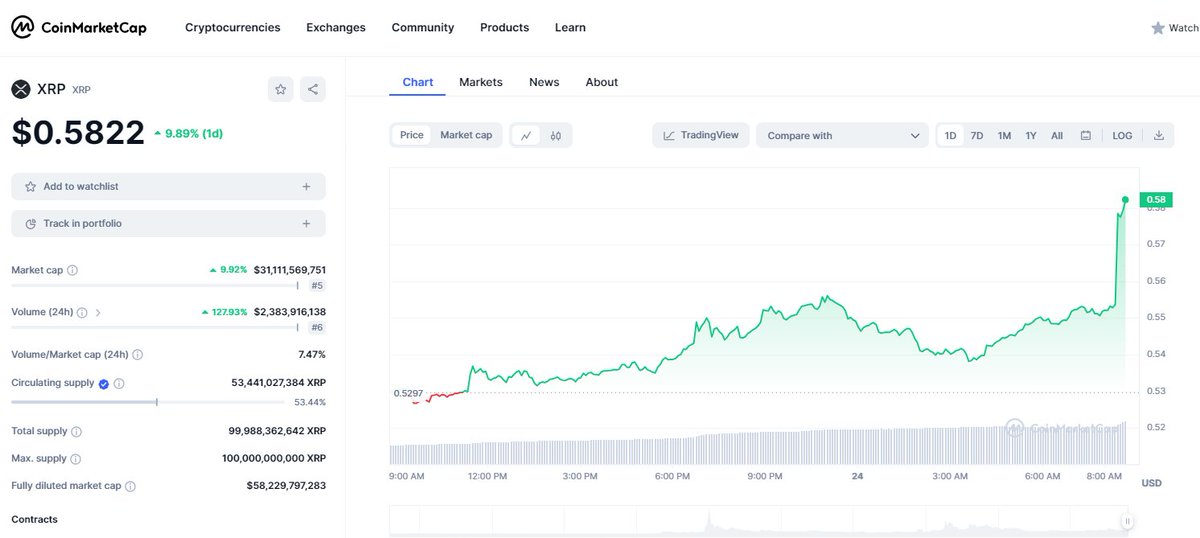Download chart data icon
Viewport: 1200px width, 538px height.
[1159, 135]
